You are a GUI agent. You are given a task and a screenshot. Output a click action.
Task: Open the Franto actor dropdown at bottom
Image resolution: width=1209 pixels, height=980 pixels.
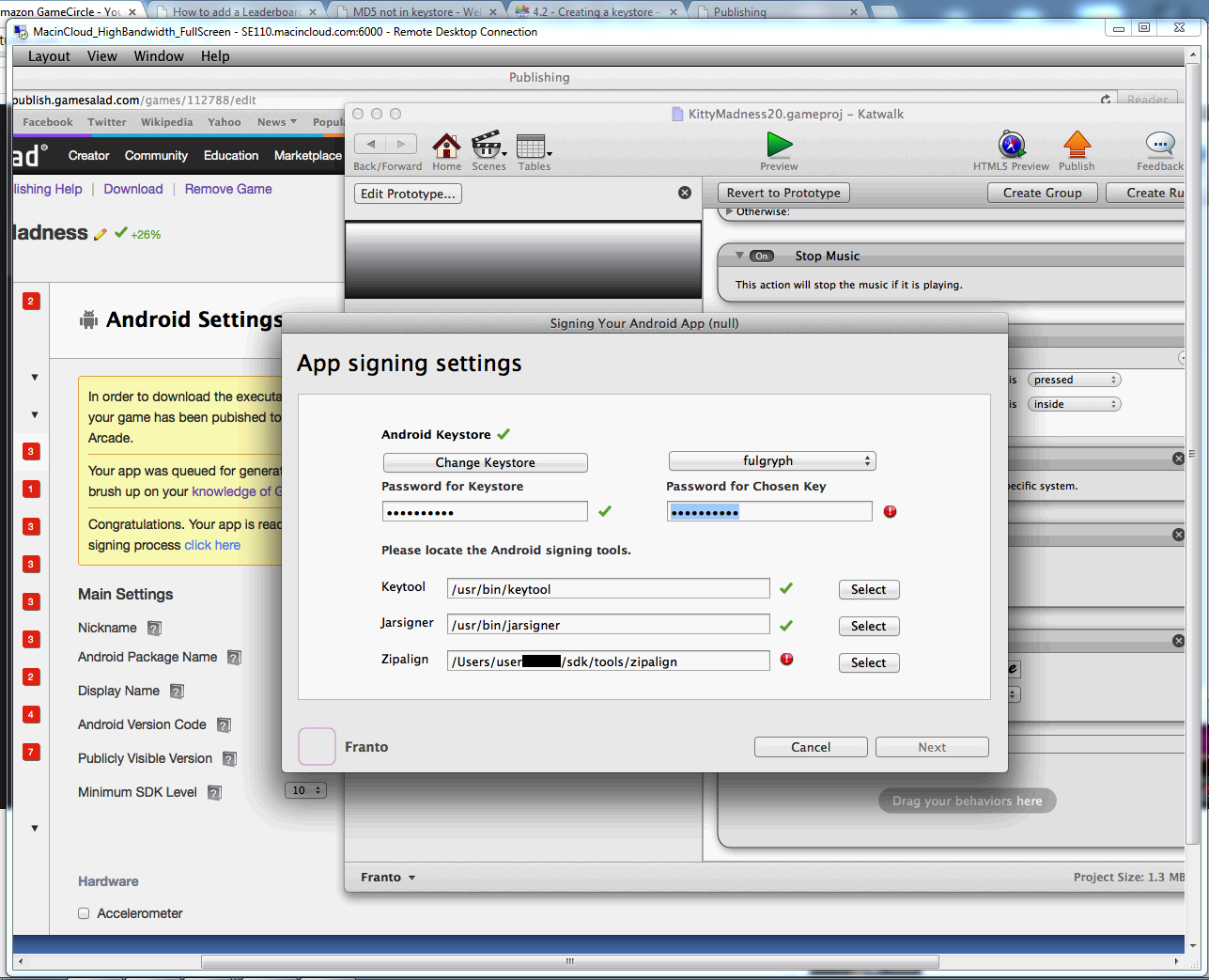point(388,878)
